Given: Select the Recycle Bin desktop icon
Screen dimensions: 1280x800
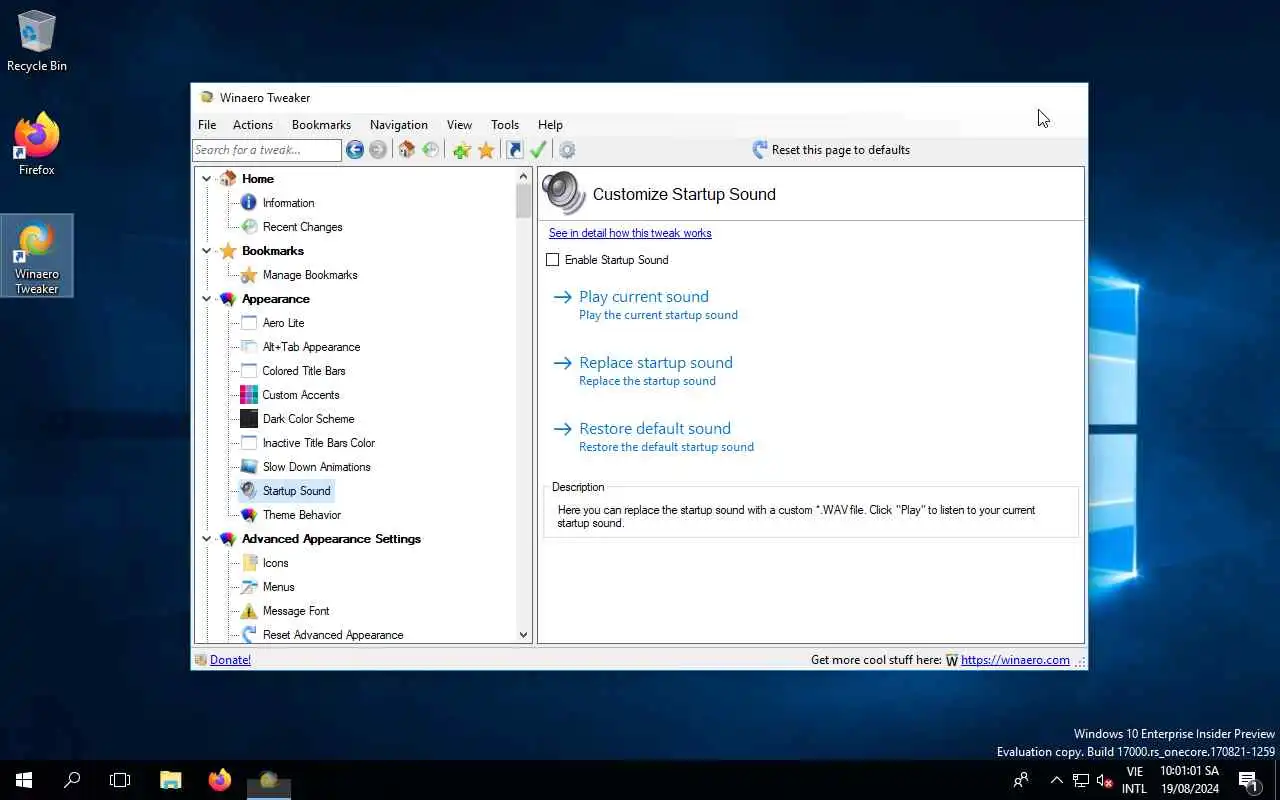Looking at the screenshot, I should [x=37, y=41].
